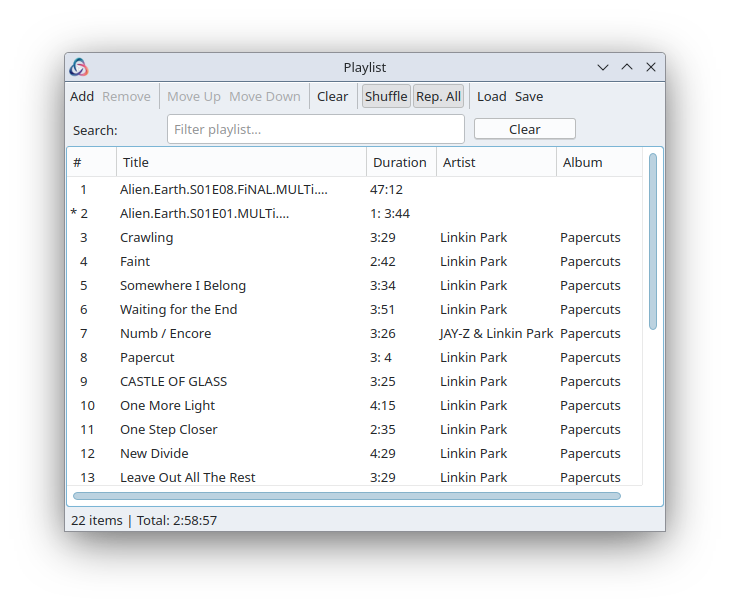Click the * 2 currently playing marker
Screen dimensions: 730x608
pos(79,214)
